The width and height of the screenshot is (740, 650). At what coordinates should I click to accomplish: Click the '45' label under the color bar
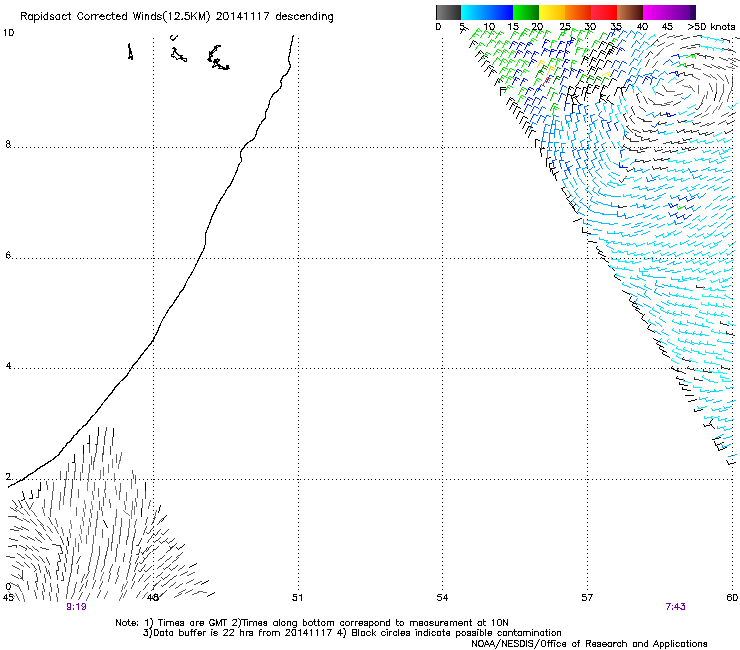coord(667,26)
